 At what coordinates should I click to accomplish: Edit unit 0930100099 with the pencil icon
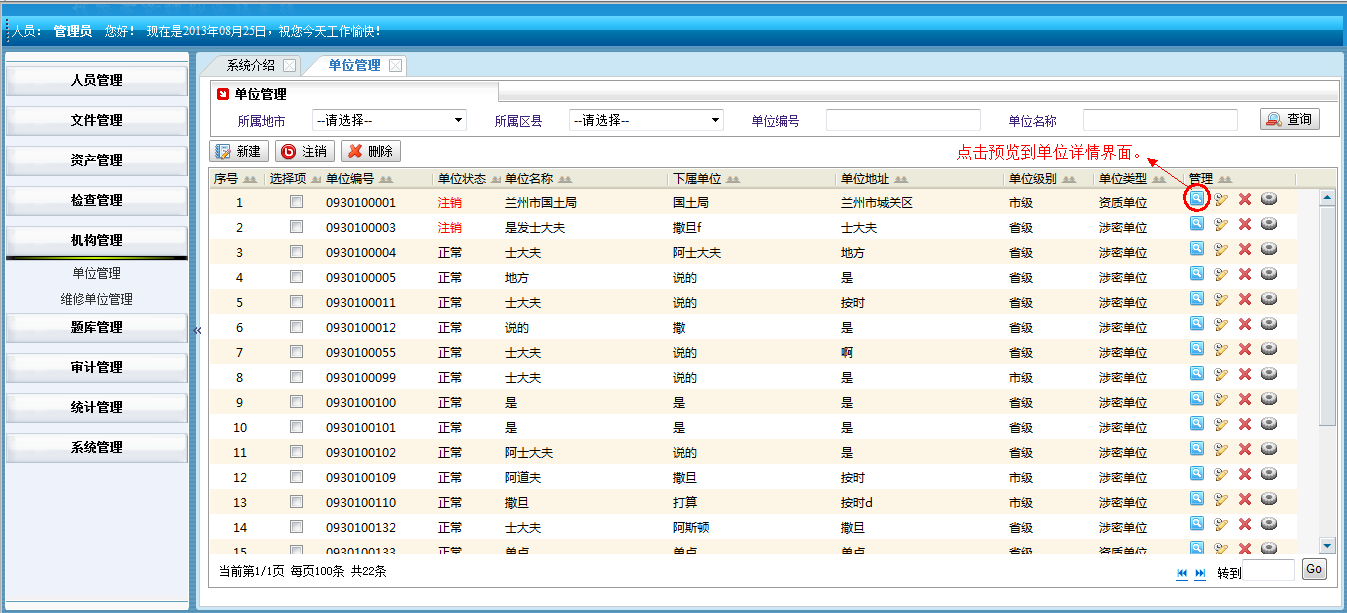click(1221, 373)
